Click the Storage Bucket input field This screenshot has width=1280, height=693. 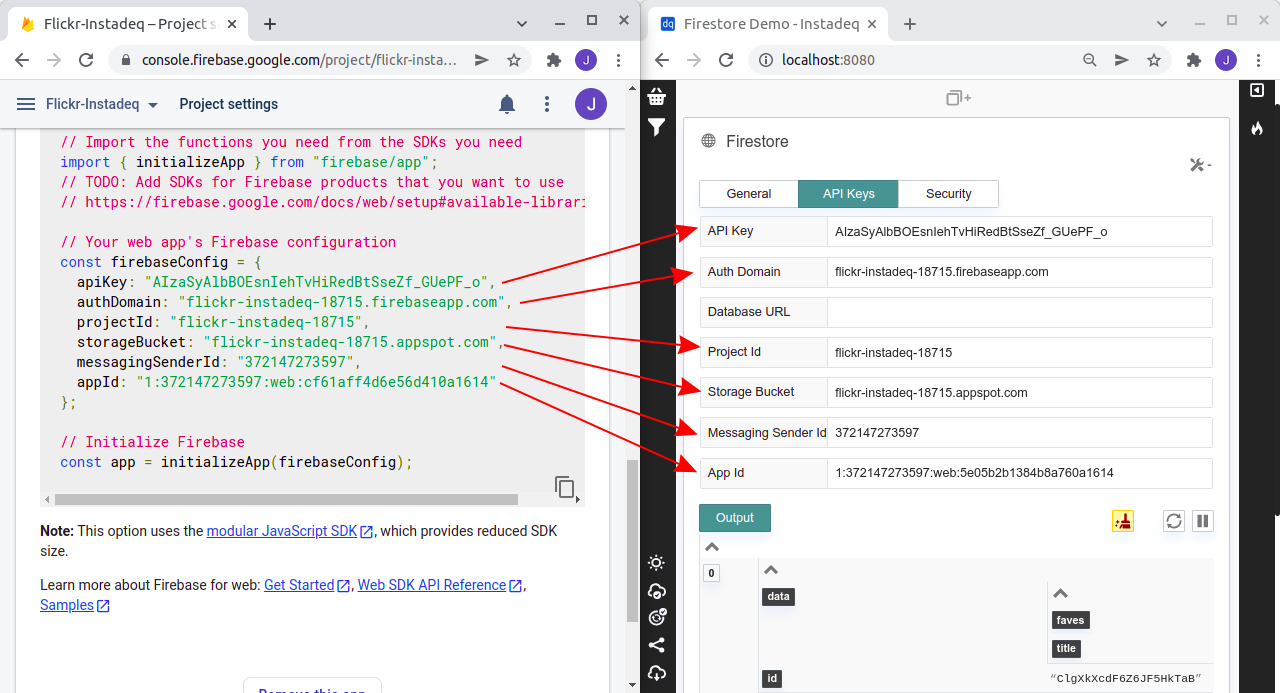[1020, 392]
